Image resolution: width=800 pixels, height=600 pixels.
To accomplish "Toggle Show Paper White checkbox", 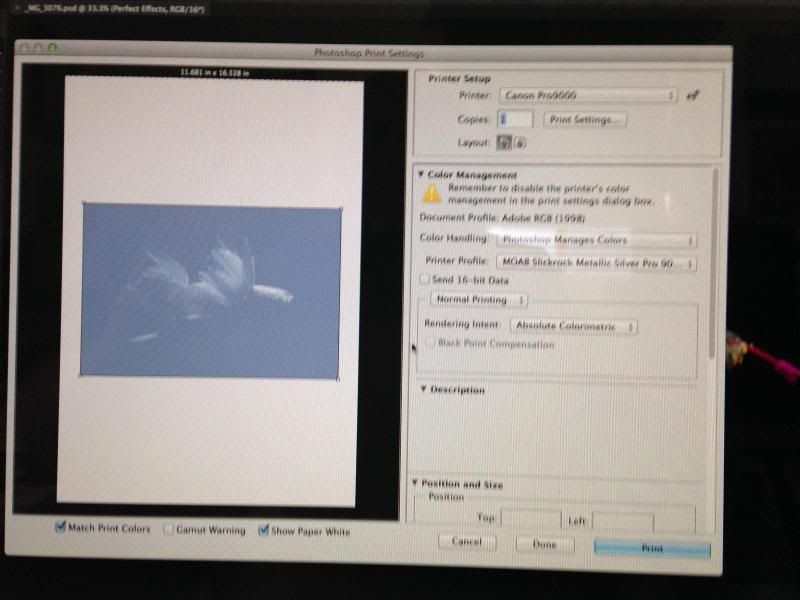I will 264,530.
